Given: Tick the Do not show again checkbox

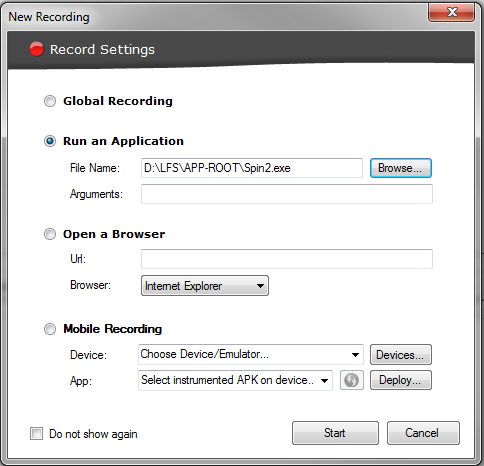Looking at the screenshot, I should (36, 434).
